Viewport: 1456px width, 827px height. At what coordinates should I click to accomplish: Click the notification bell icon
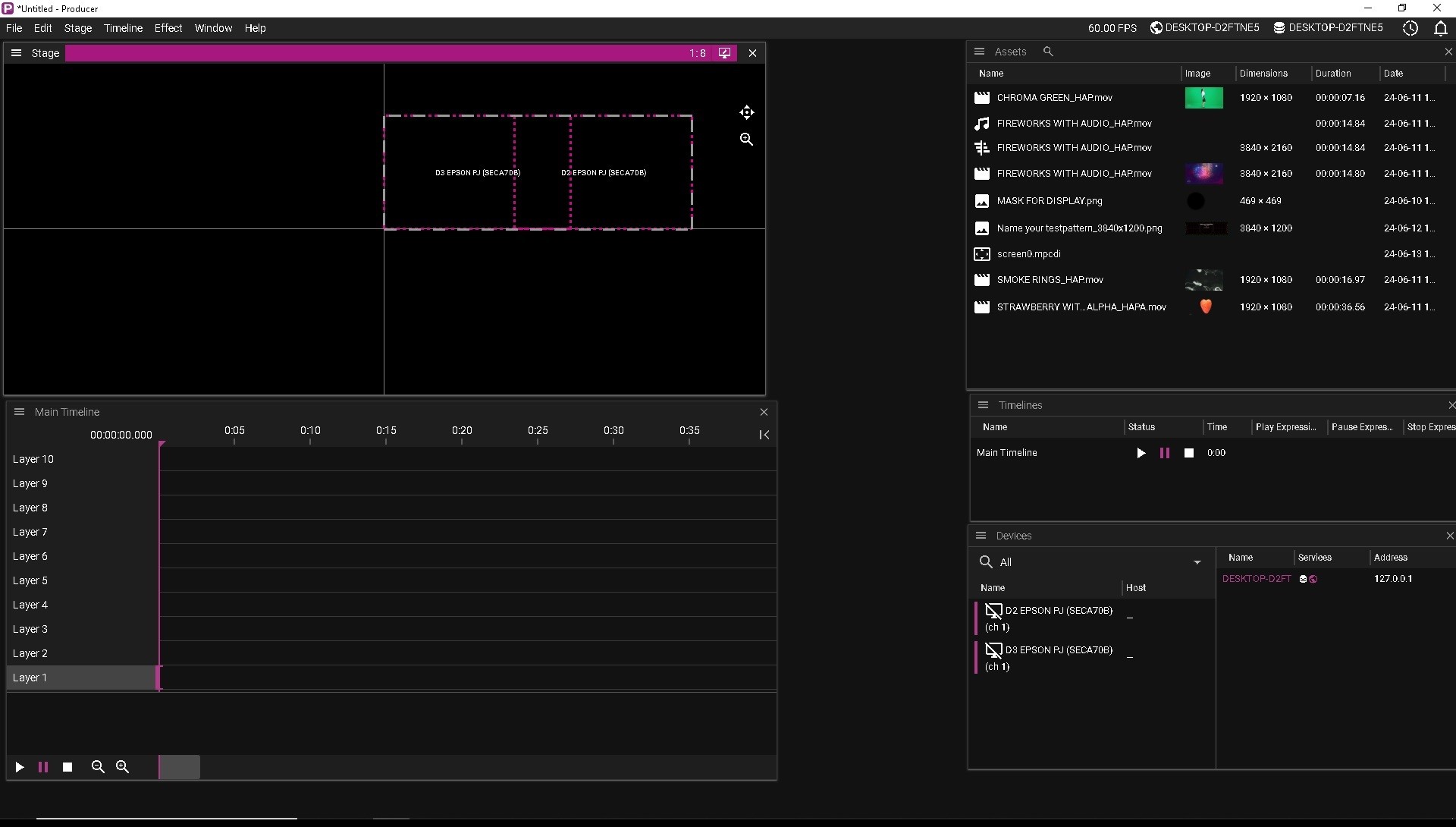click(x=1440, y=28)
